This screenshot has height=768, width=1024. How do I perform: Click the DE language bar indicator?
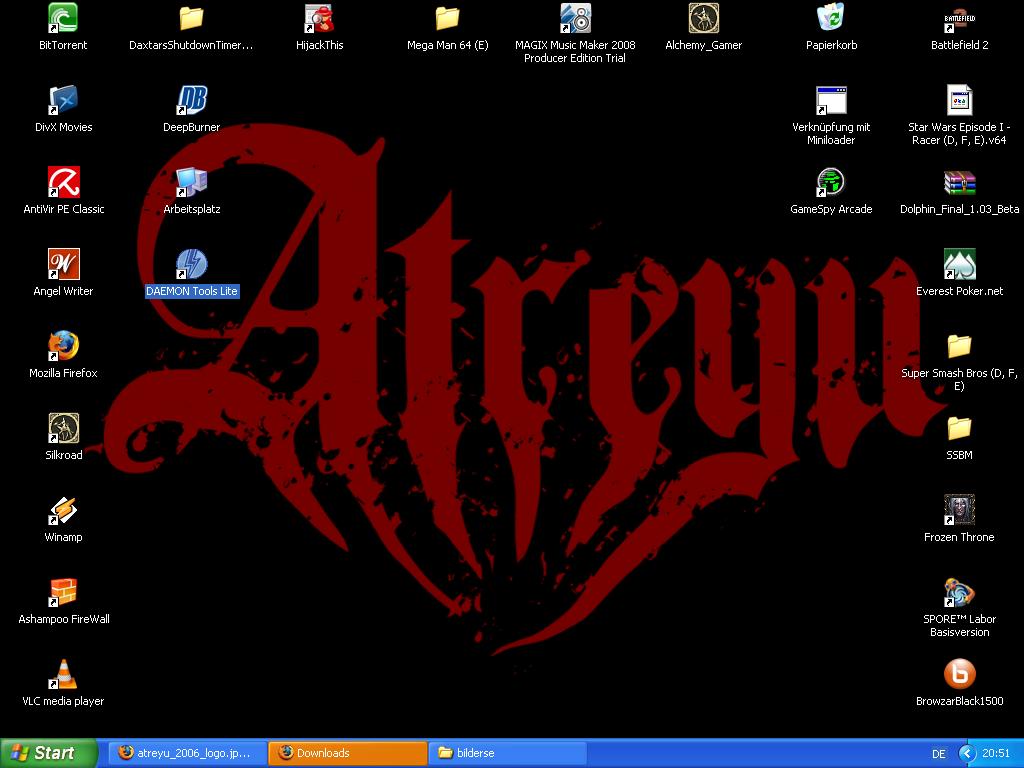[x=938, y=754]
